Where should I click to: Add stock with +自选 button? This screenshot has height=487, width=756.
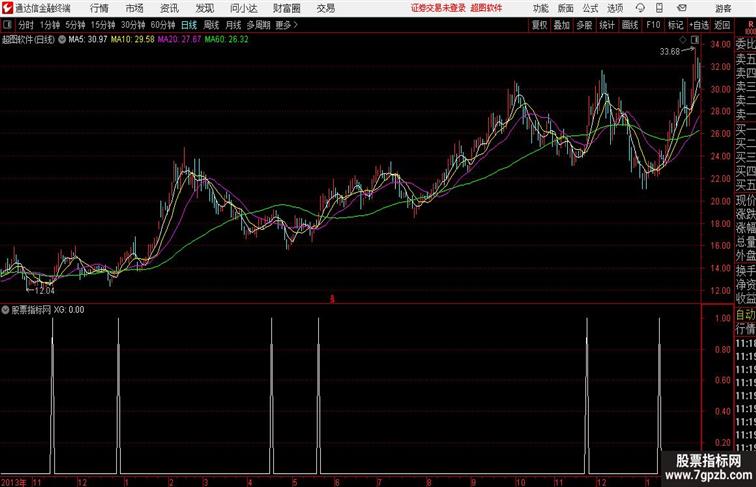coord(699,25)
